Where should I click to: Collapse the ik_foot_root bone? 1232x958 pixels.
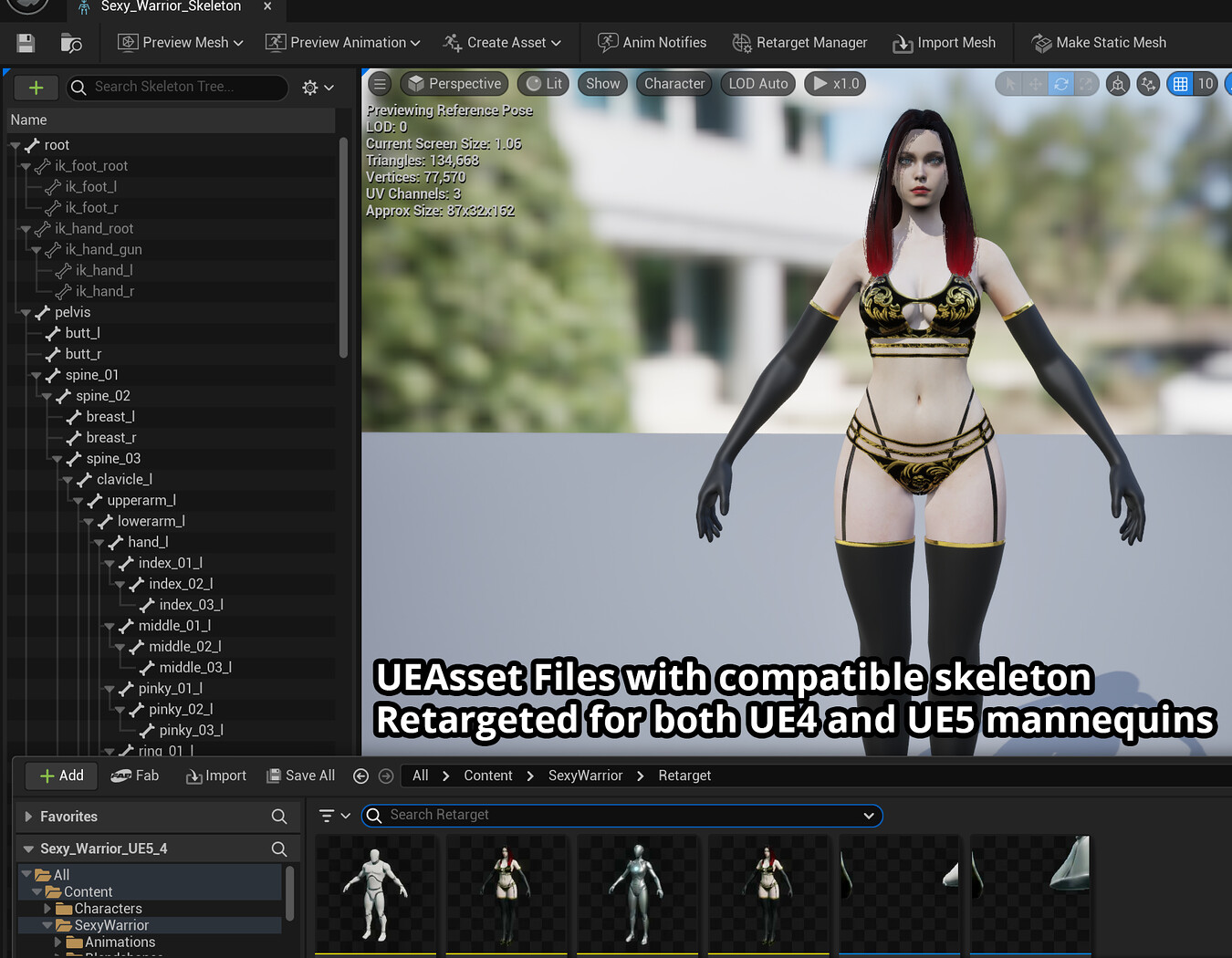pyautogui.click(x=26, y=166)
